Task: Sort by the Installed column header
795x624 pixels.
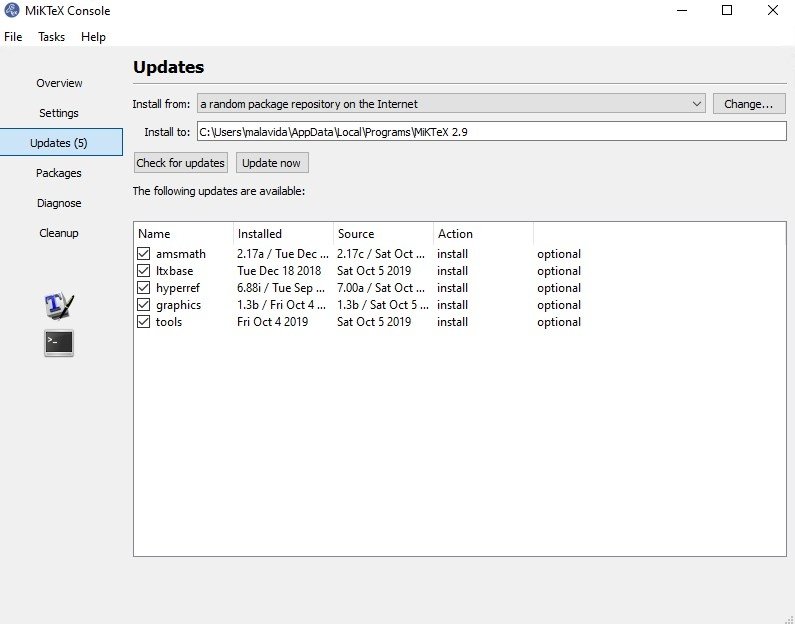Action: click(283, 234)
